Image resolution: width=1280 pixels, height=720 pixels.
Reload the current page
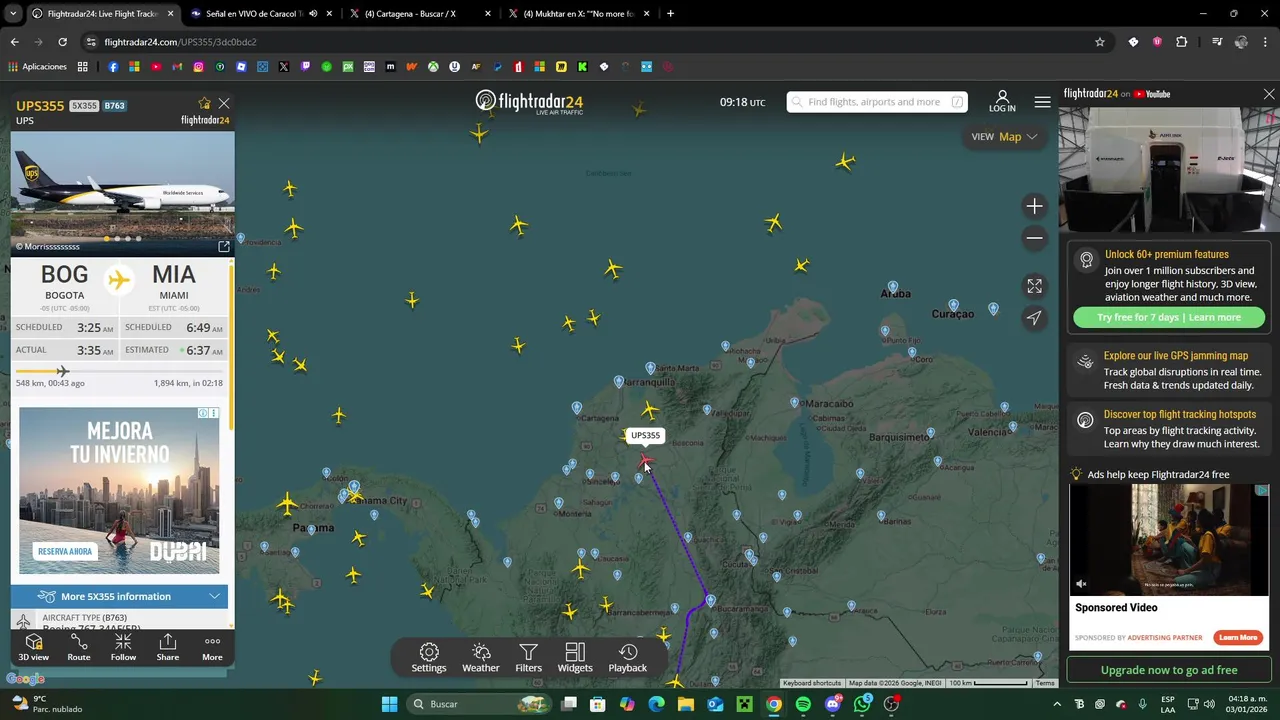tap(62, 42)
